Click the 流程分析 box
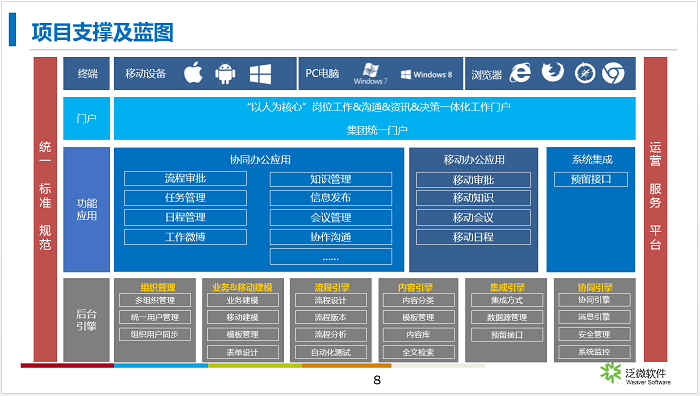This screenshot has width=700, height=396. (x=331, y=334)
